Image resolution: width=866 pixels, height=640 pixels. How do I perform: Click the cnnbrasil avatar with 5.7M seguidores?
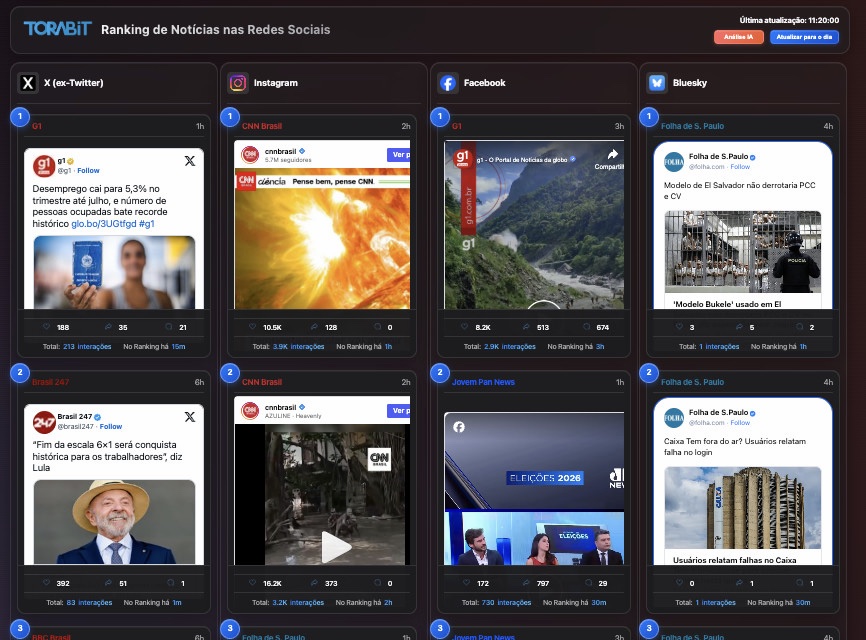[x=250, y=155]
